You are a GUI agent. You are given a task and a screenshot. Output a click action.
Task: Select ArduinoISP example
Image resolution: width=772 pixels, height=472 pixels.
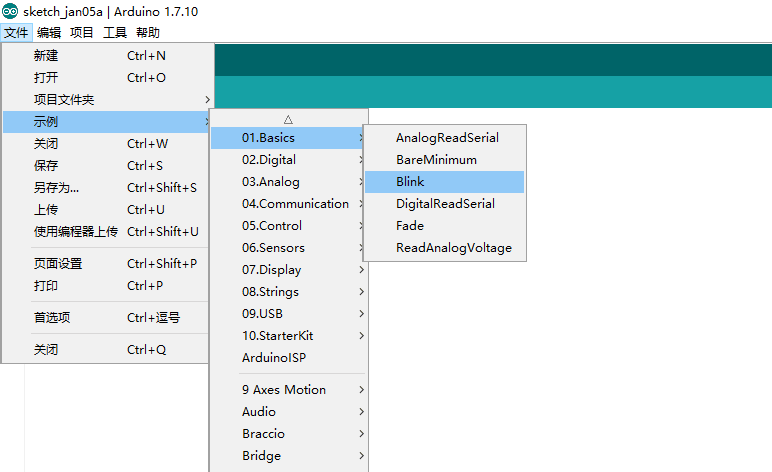(273, 358)
